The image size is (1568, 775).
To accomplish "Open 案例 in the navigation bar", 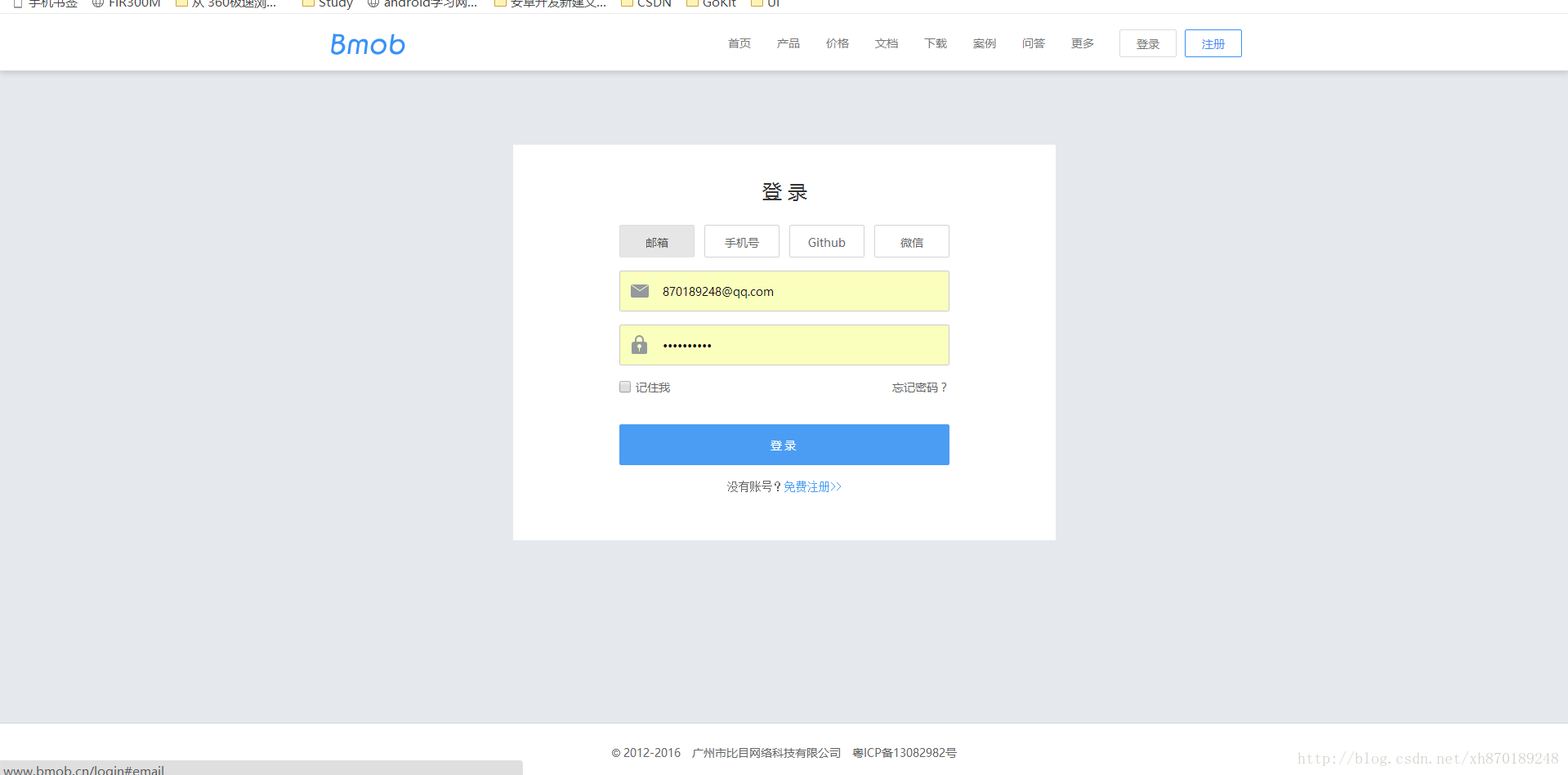I will coord(985,43).
